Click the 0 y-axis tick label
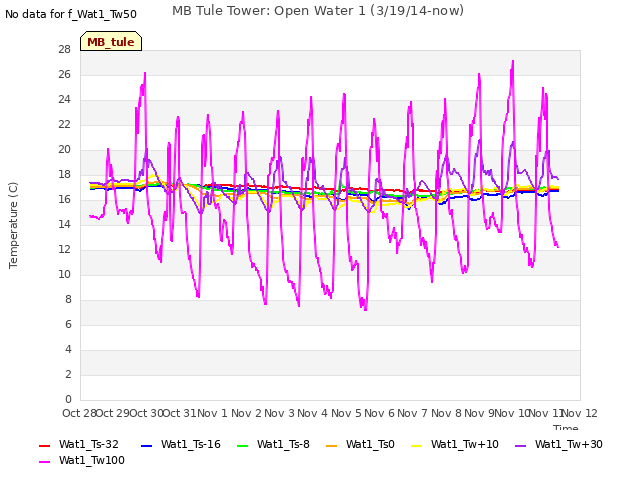This screenshot has height=480, width=640. (68, 399)
